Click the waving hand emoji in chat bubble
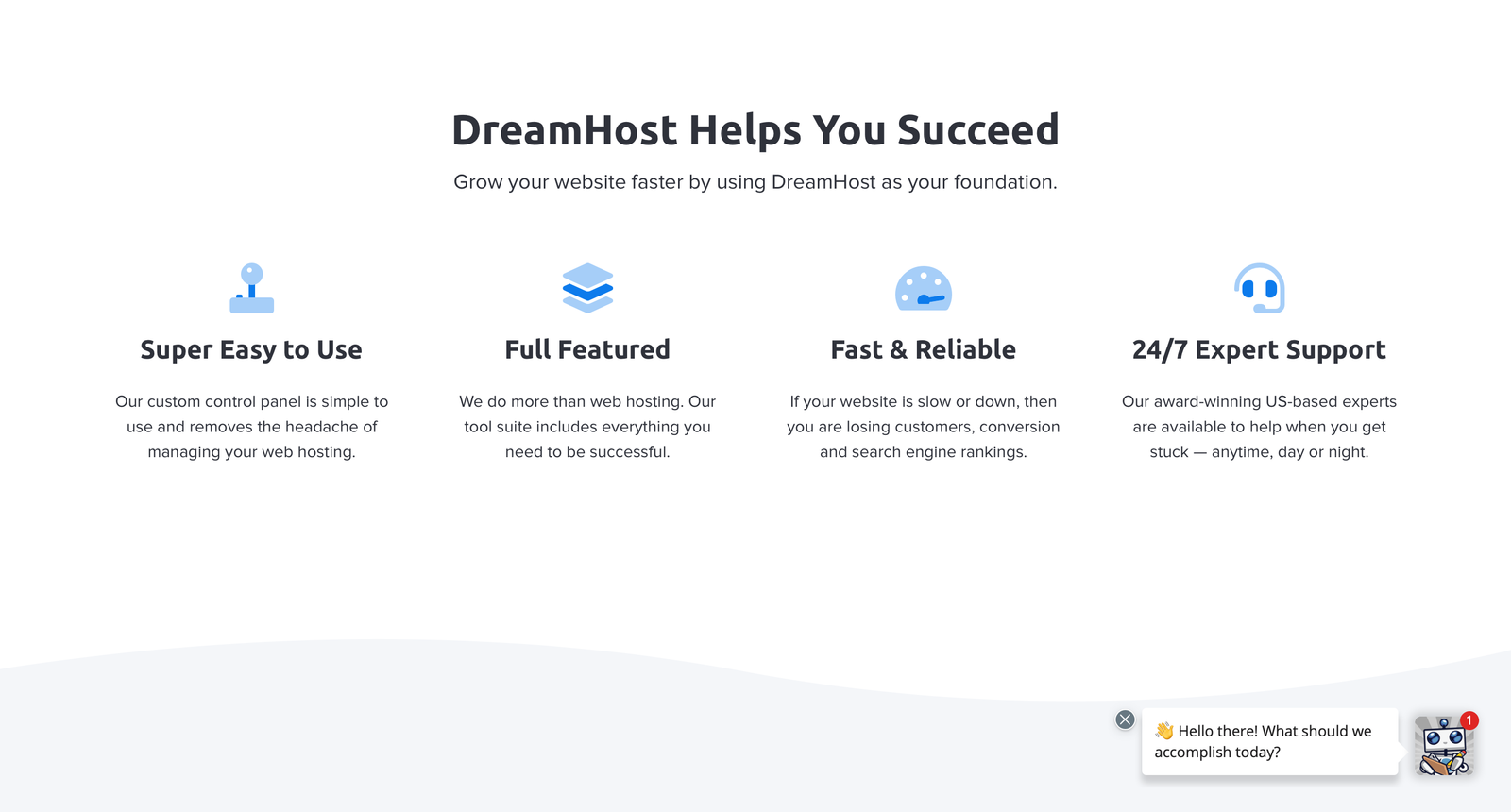 [x=1164, y=731]
